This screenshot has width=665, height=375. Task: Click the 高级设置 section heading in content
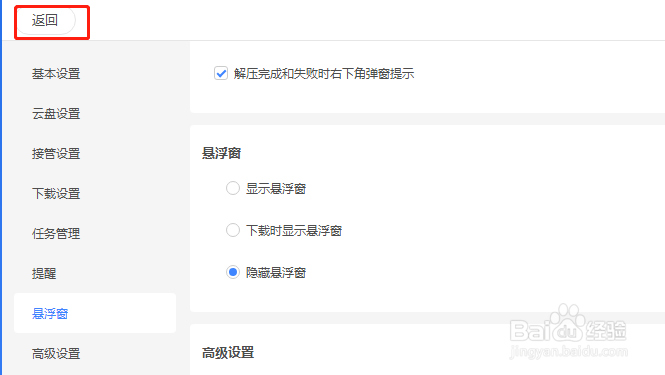click(228, 352)
